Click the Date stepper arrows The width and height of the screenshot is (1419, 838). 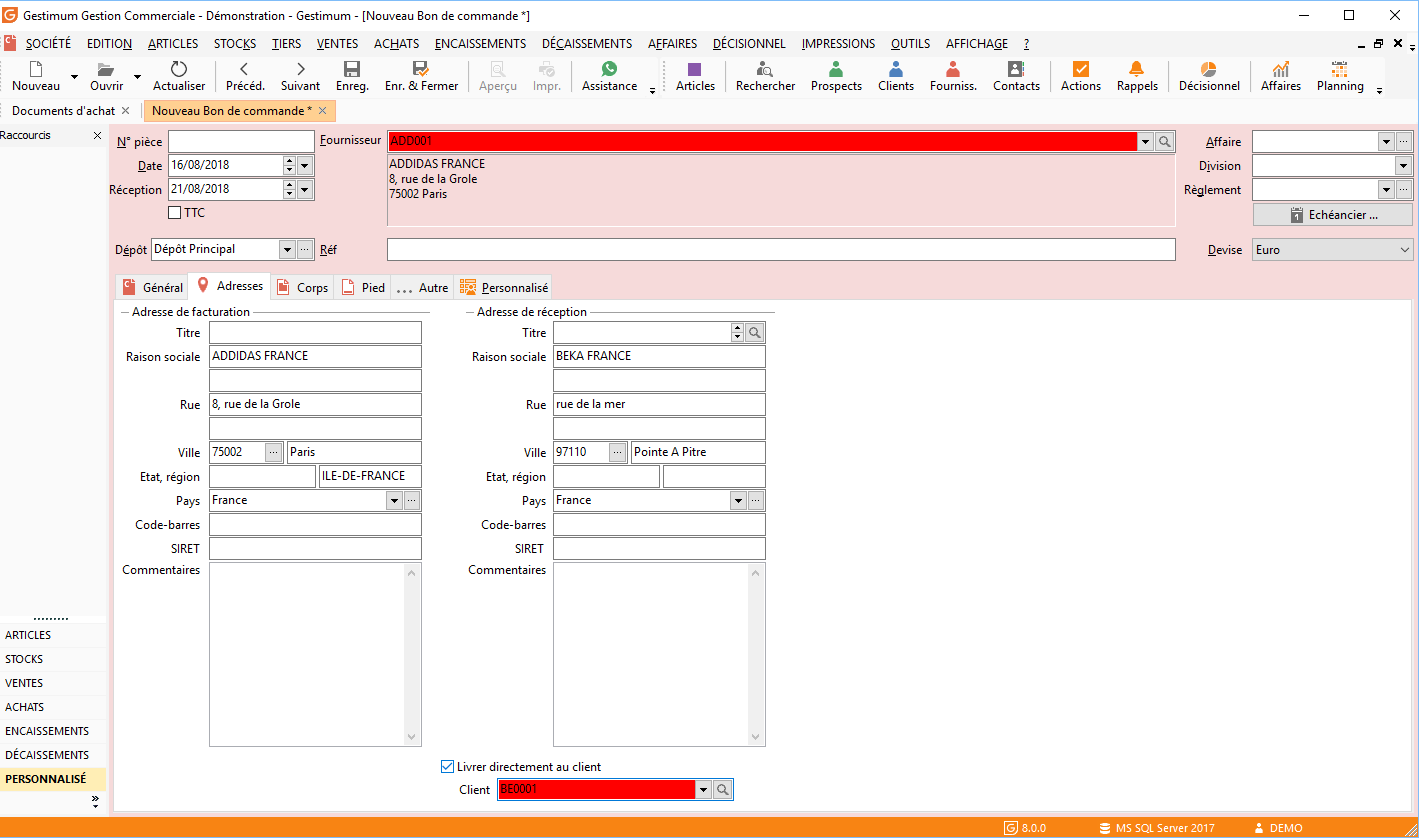(x=290, y=165)
